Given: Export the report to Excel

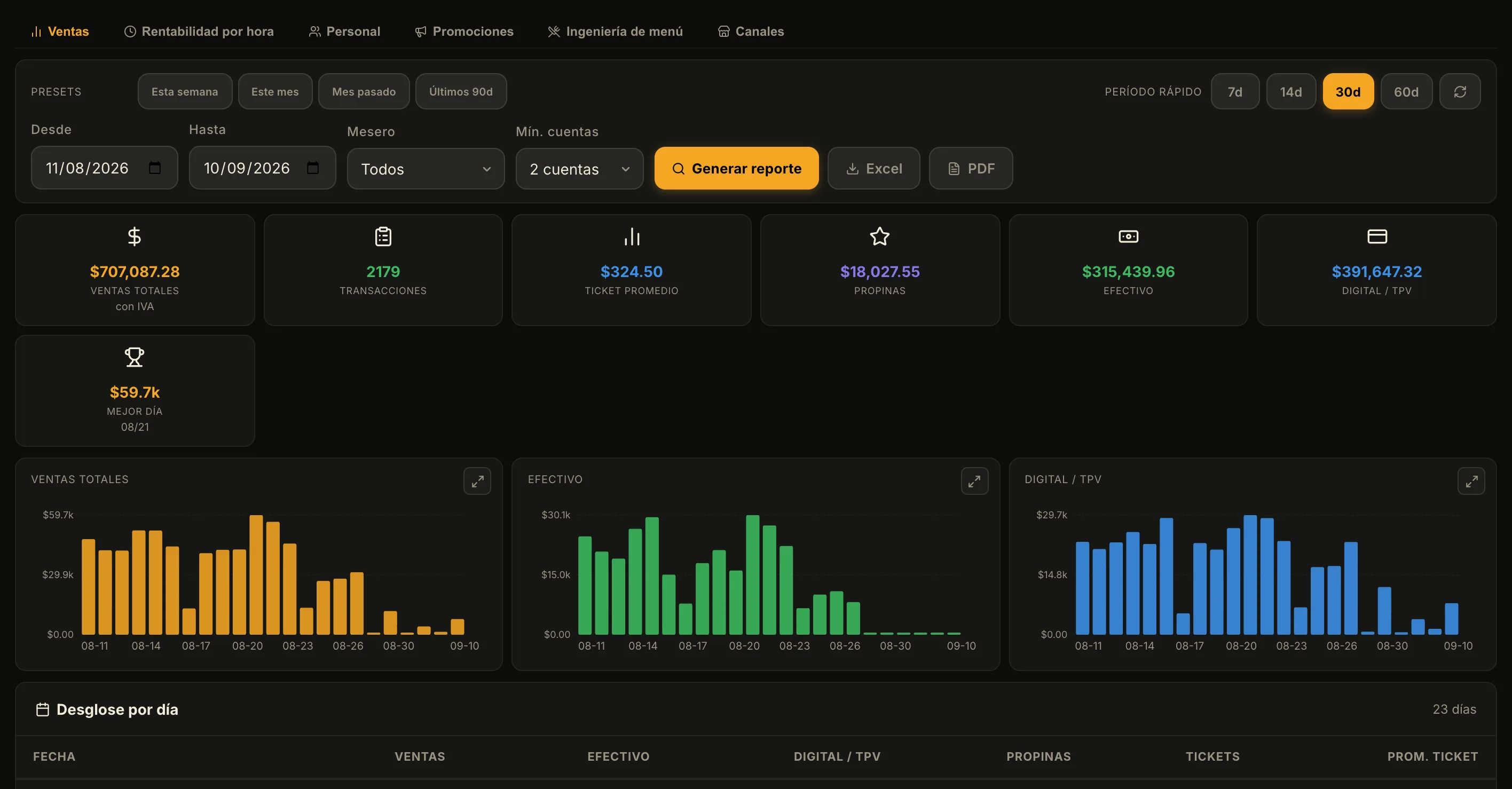Looking at the screenshot, I should (873, 169).
